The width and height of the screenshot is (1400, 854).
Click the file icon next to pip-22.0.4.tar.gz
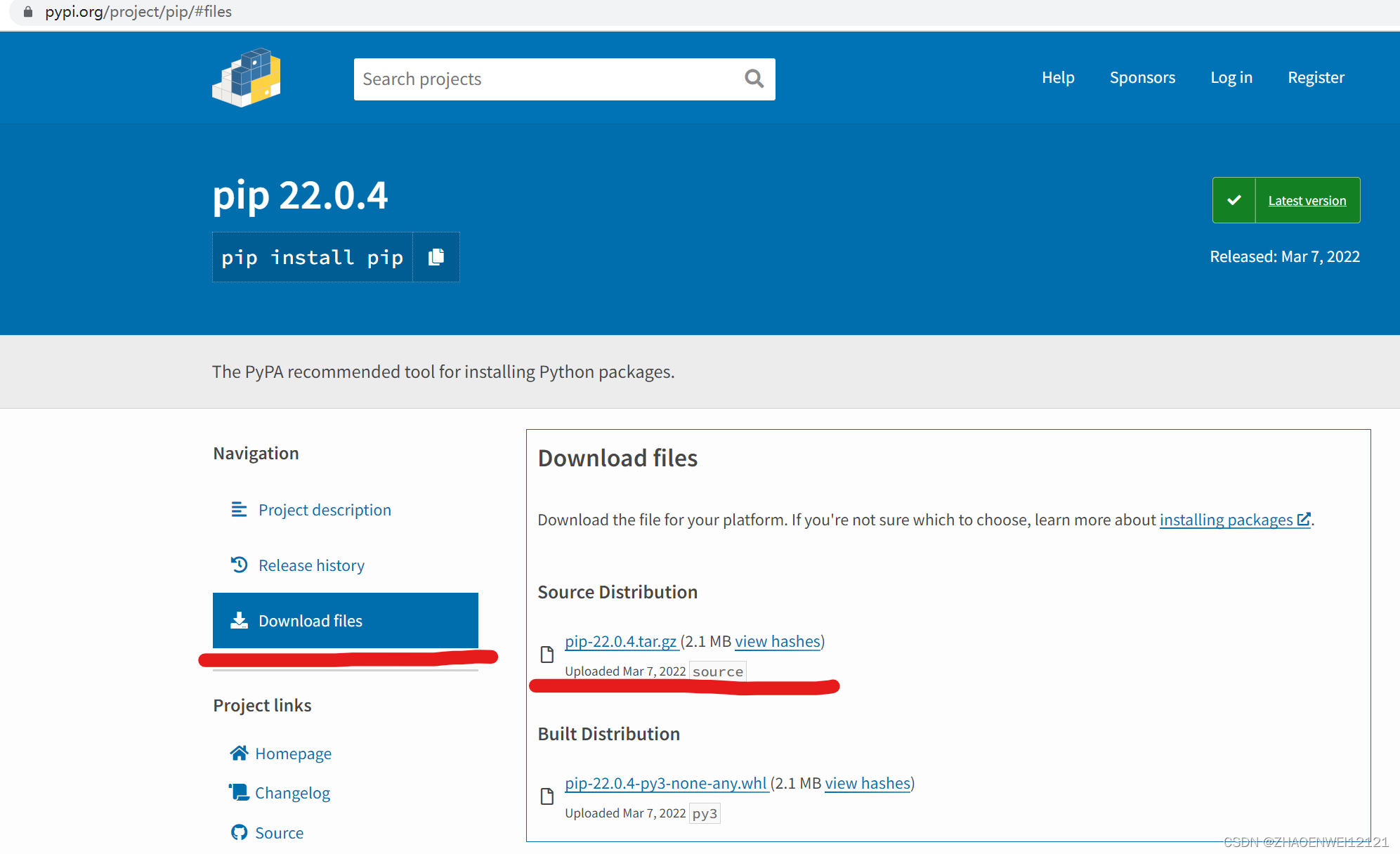click(547, 654)
